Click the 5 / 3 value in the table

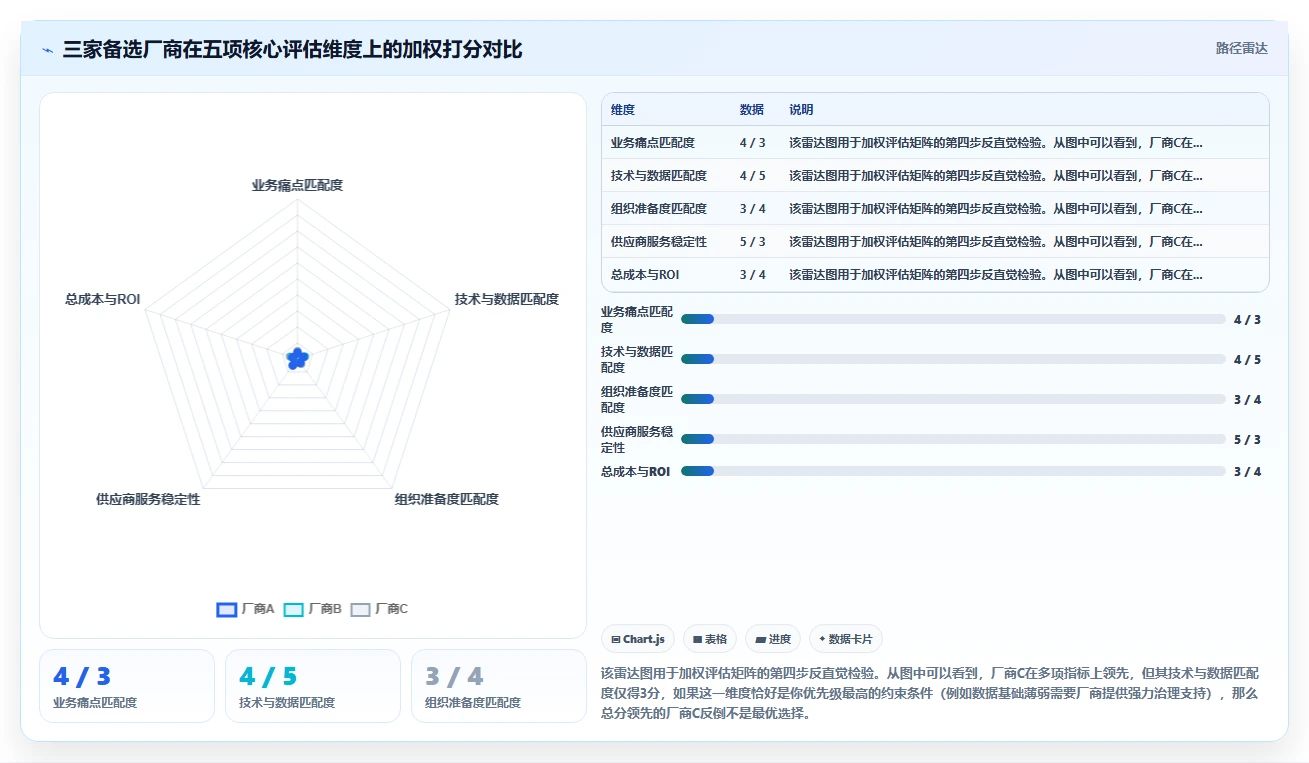[x=753, y=241]
